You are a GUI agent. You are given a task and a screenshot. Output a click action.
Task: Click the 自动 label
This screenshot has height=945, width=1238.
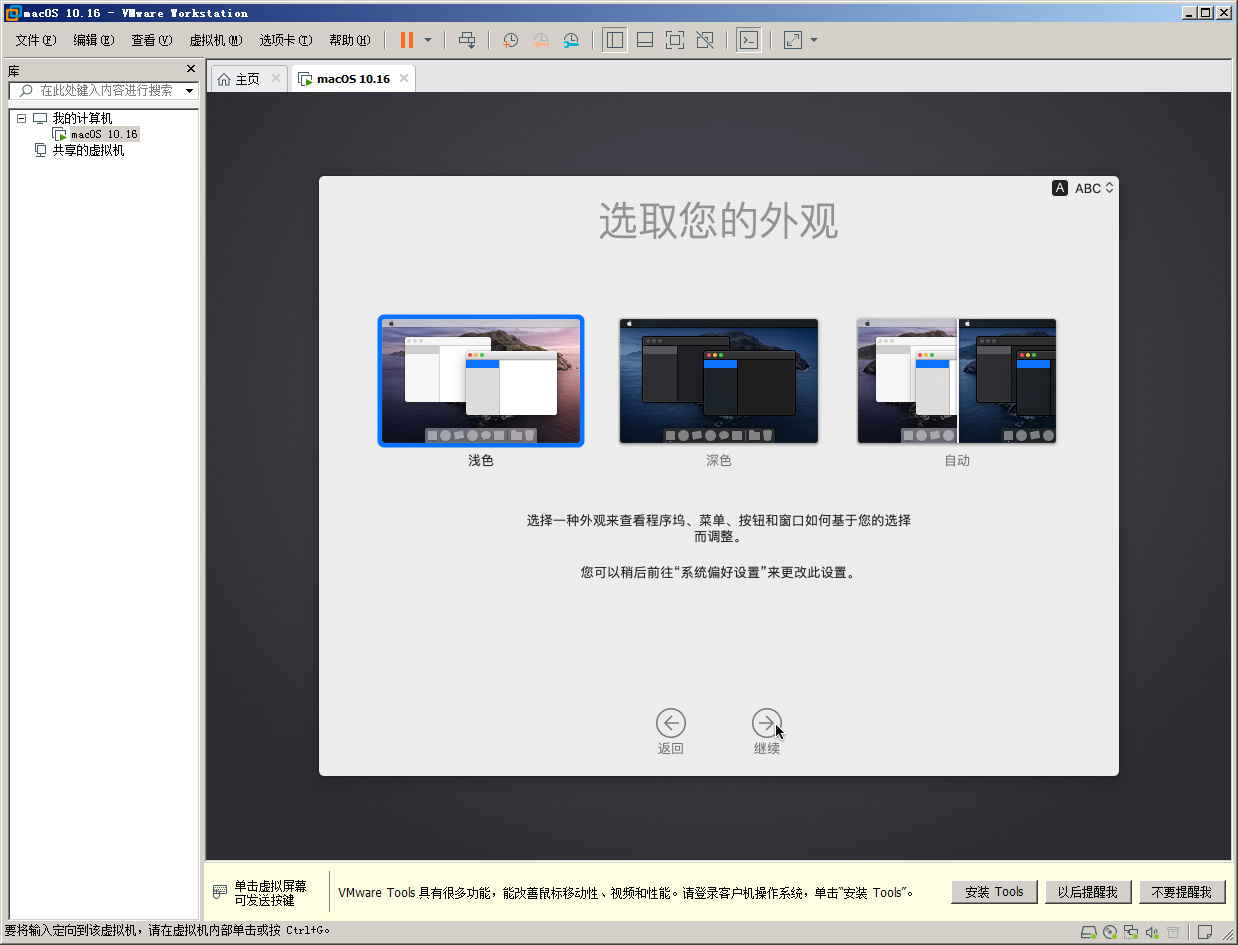click(x=957, y=461)
